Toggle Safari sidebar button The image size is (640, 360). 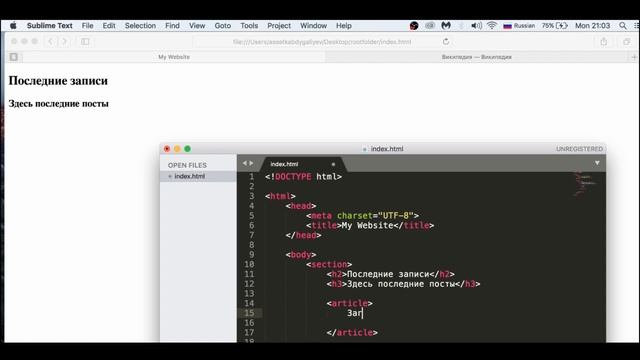(x=85, y=41)
